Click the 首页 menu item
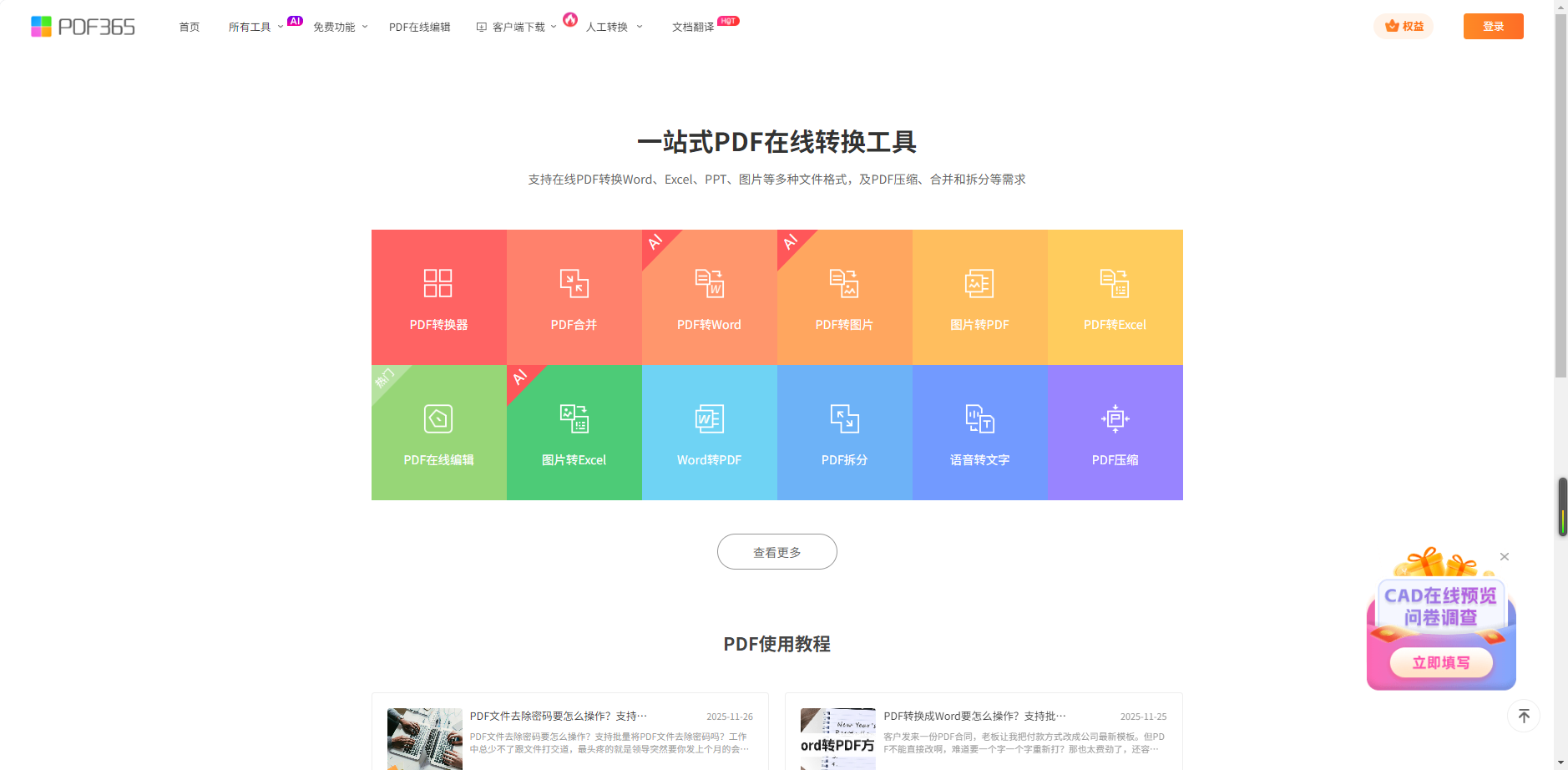This screenshot has width=1568, height=770. tap(190, 27)
